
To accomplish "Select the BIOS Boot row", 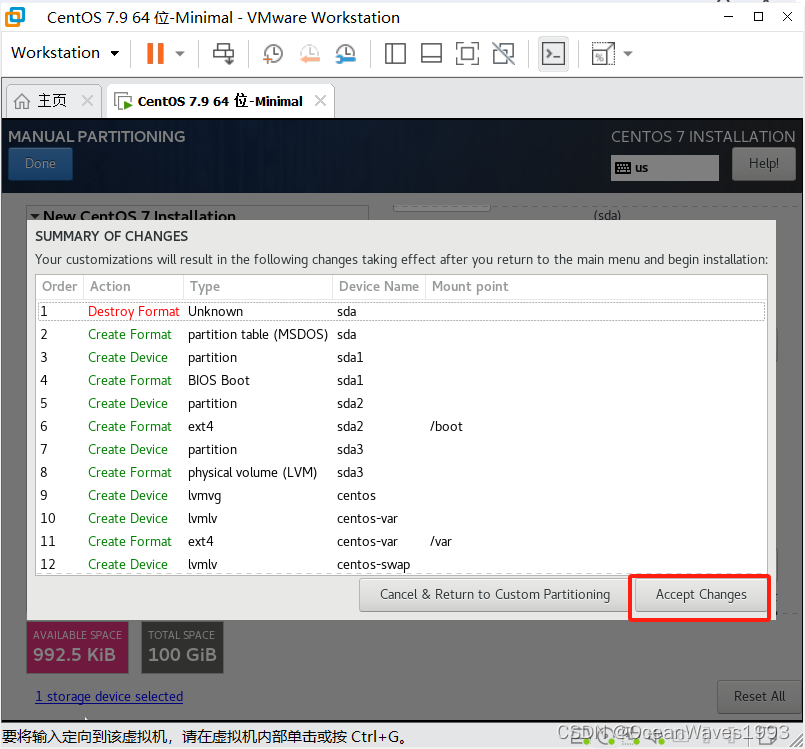I will (x=401, y=380).
